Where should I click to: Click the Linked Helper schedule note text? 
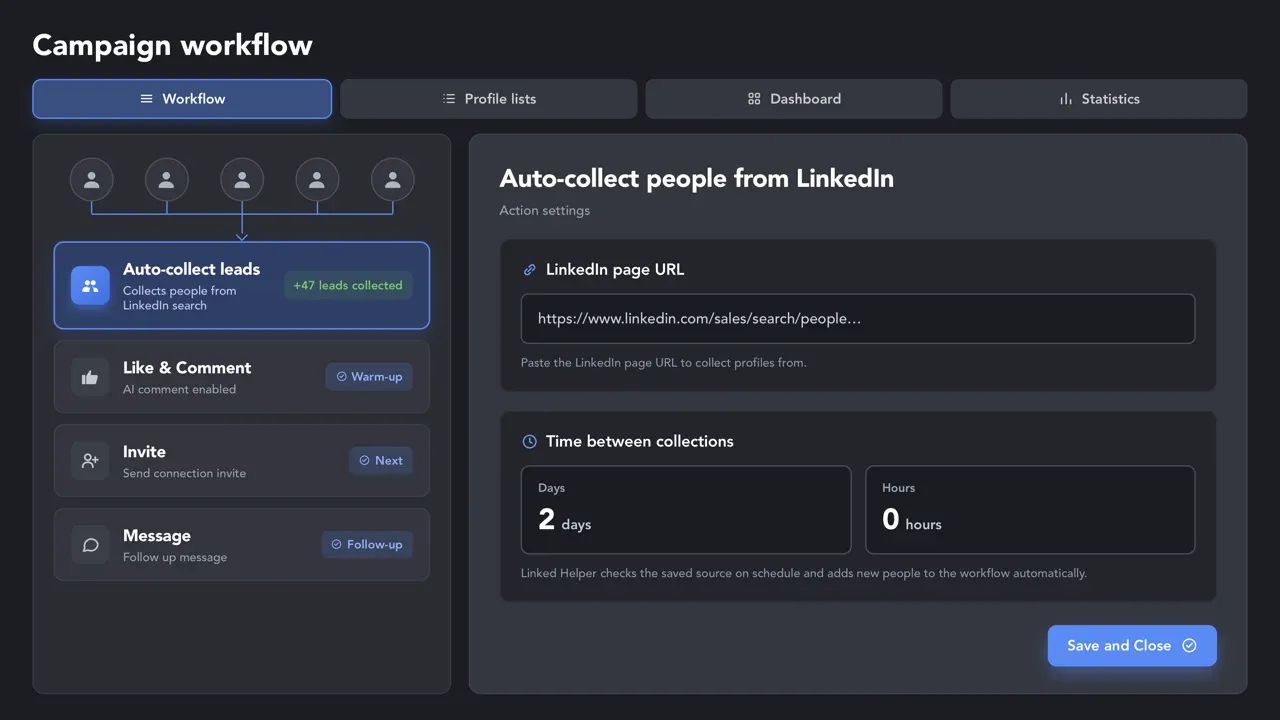coord(804,574)
